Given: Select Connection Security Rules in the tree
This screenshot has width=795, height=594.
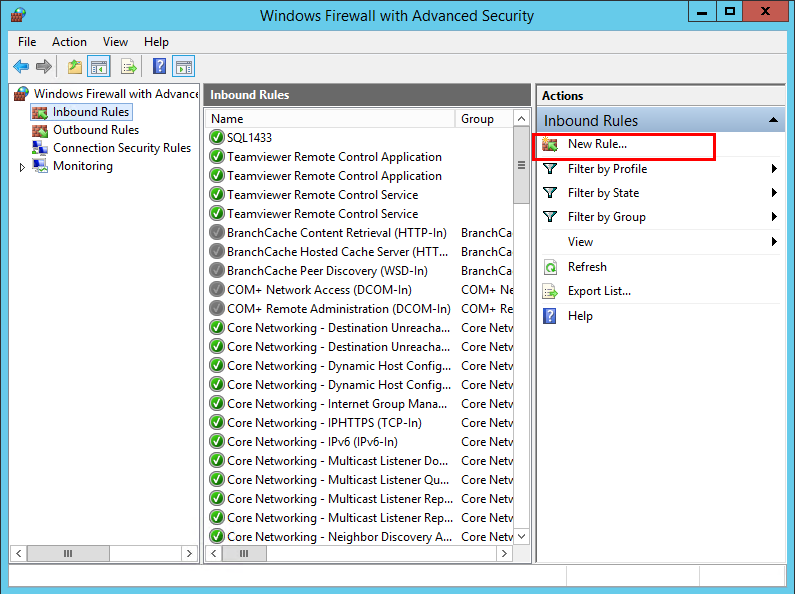Looking at the screenshot, I should [121, 148].
